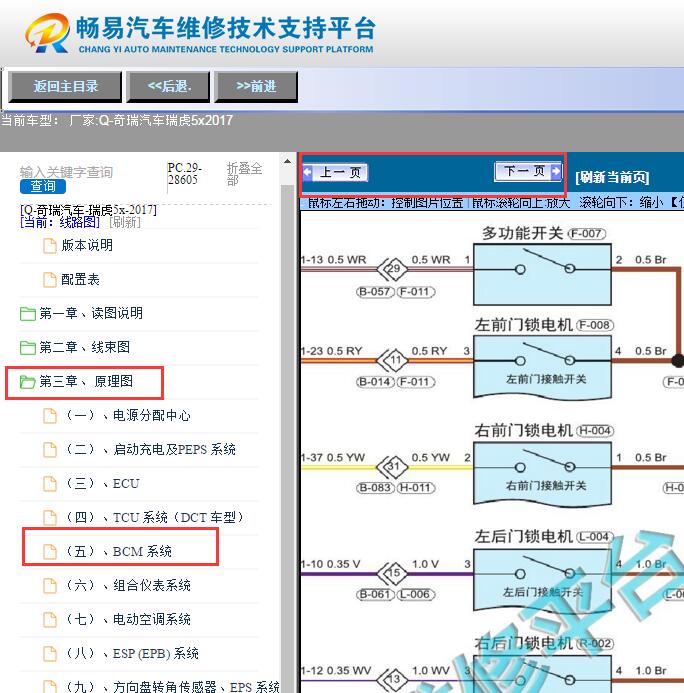Go to next page with 下一页
Screen dimensions: 684x693
[x=528, y=171]
